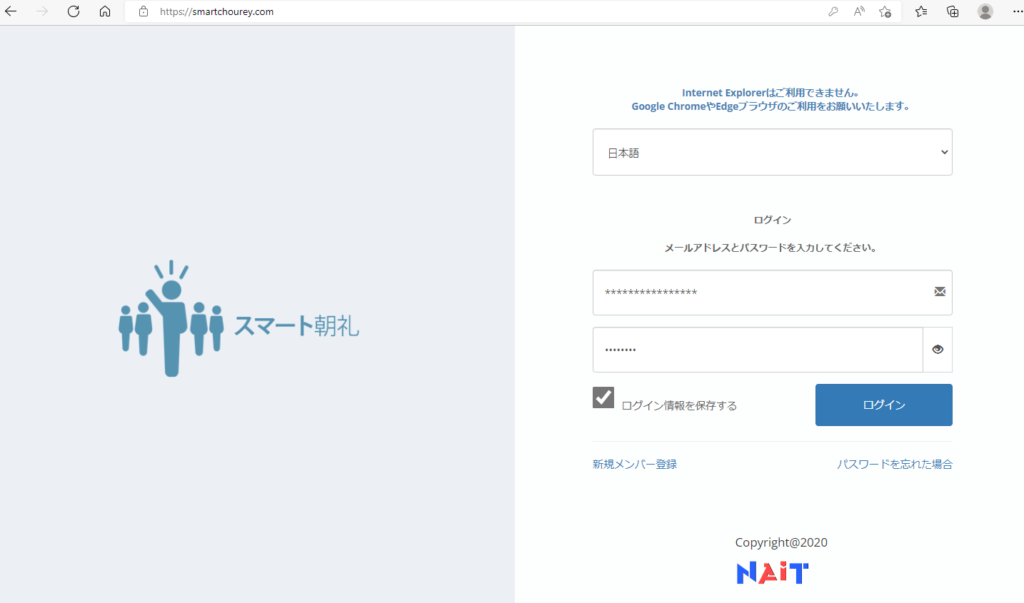1024x603 pixels.
Task: Uncheck ログイン情報を保存する checkbox
Action: point(603,397)
